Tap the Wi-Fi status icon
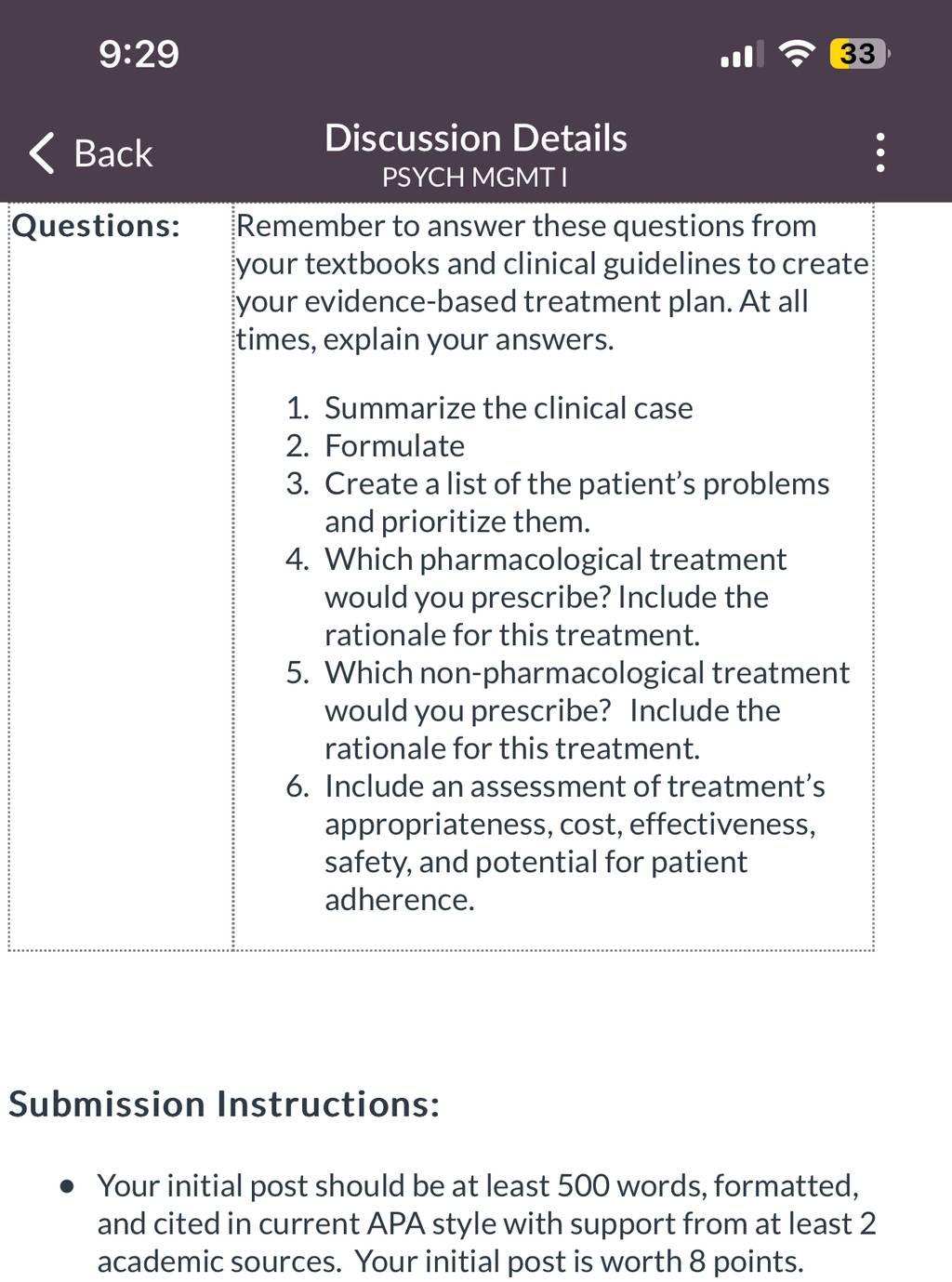The height and width of the screenshot is (1282, 952). pos(796,54)
